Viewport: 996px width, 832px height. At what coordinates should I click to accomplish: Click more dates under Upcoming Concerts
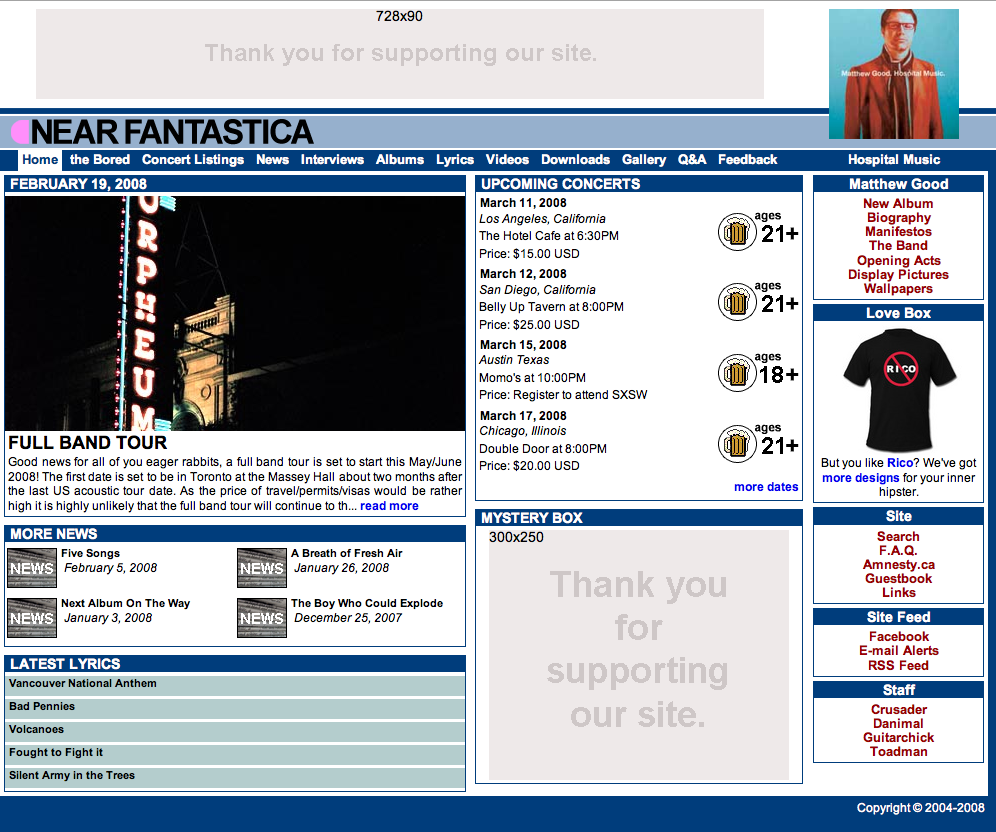(x=766, y=486)
